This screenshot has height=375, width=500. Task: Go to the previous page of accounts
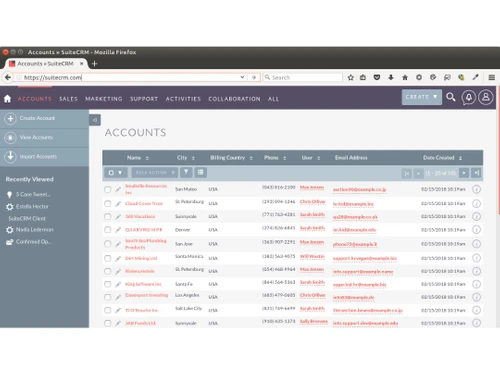tap(418, 173)
